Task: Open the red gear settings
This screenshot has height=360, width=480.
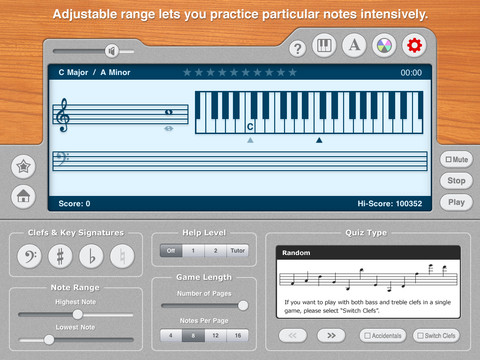Action: 414,45
